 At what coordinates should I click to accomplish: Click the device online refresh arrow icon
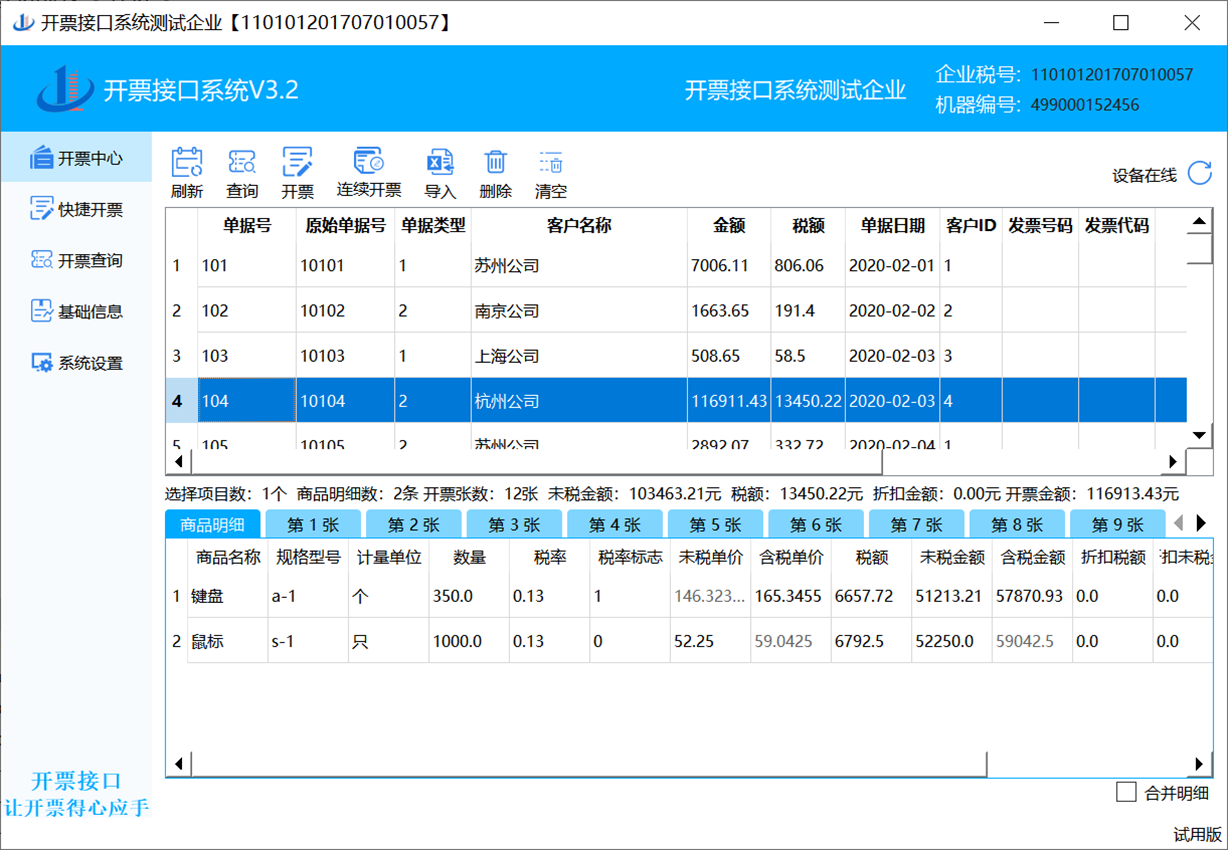coord(1199,173)
